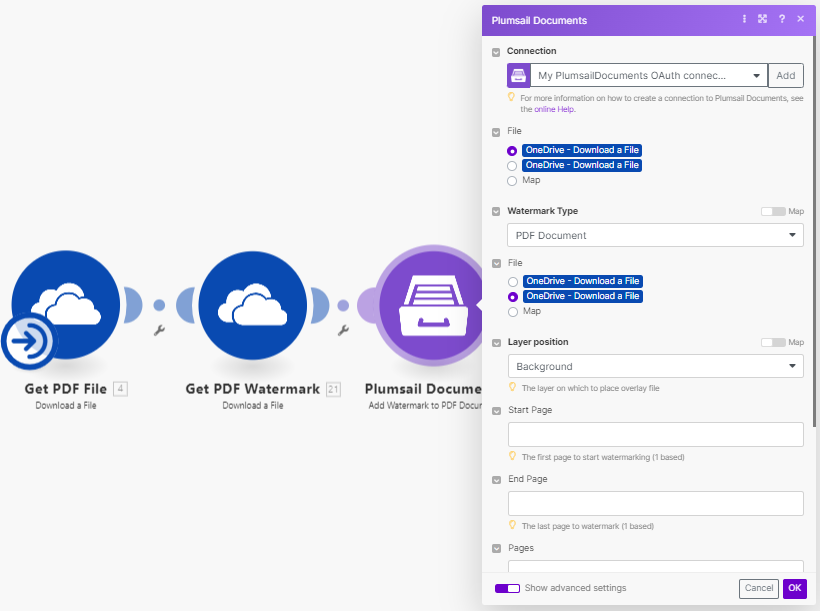Open the My PlumsailDocuments OAuth connection dropdown

point(649,75)
